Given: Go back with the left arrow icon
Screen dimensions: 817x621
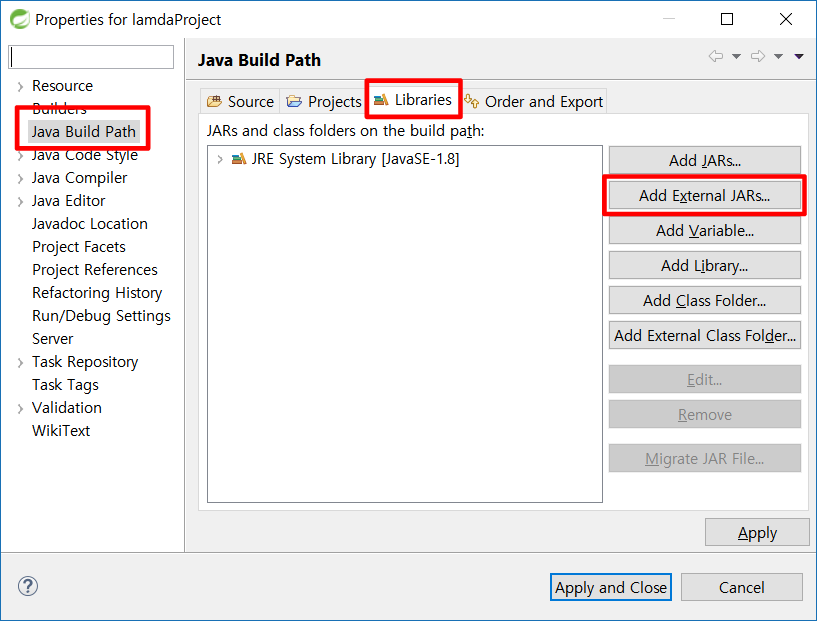Looking at the screenshot, I should point(716,56).
